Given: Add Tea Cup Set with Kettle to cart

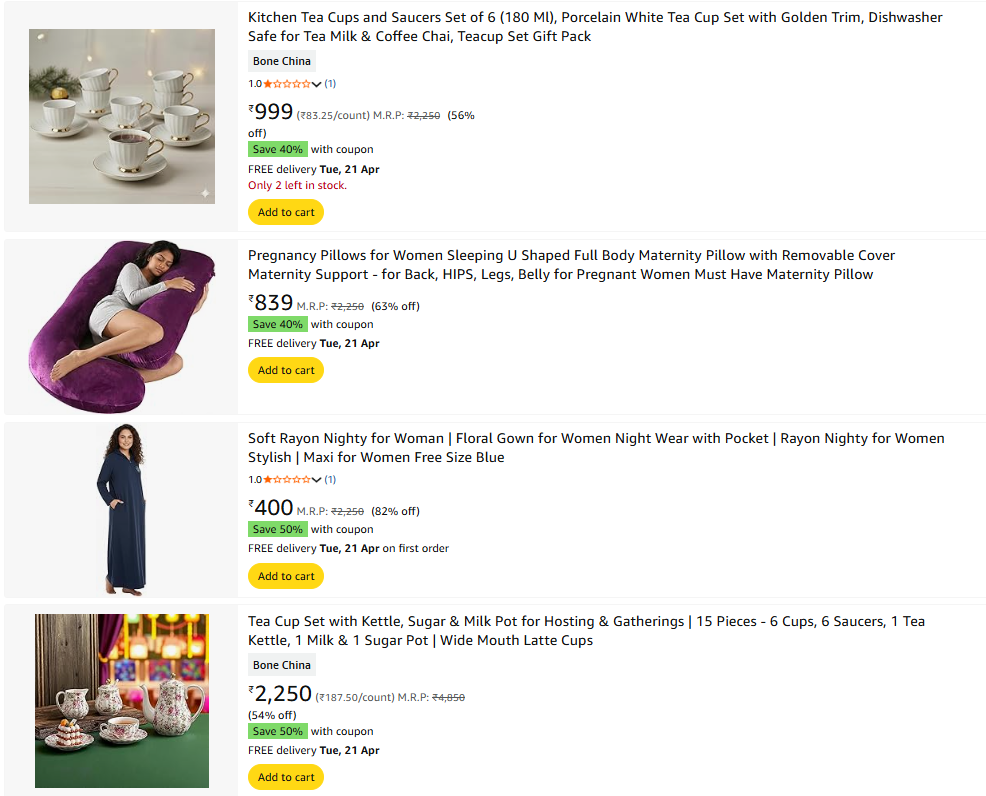Looking at the screenshot, I should [x=286, y=777].
